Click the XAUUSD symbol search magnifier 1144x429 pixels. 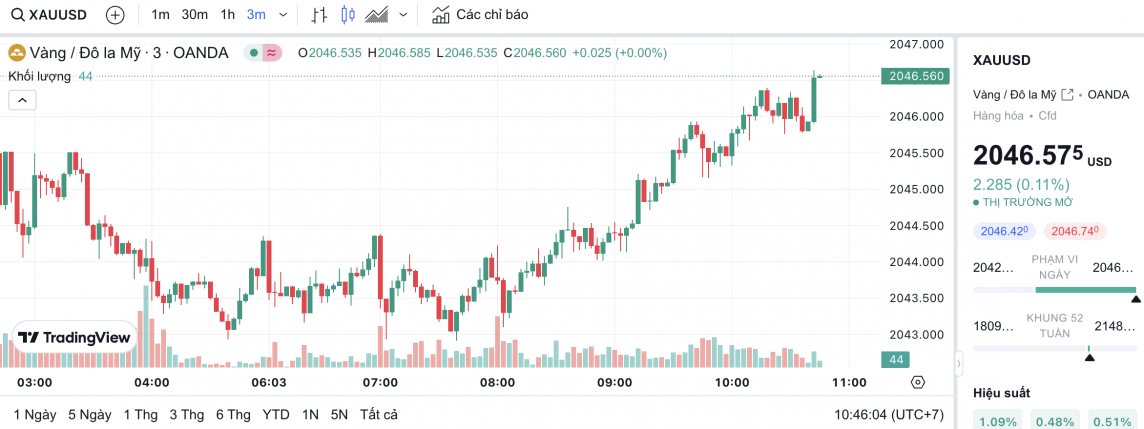point(17,15)
